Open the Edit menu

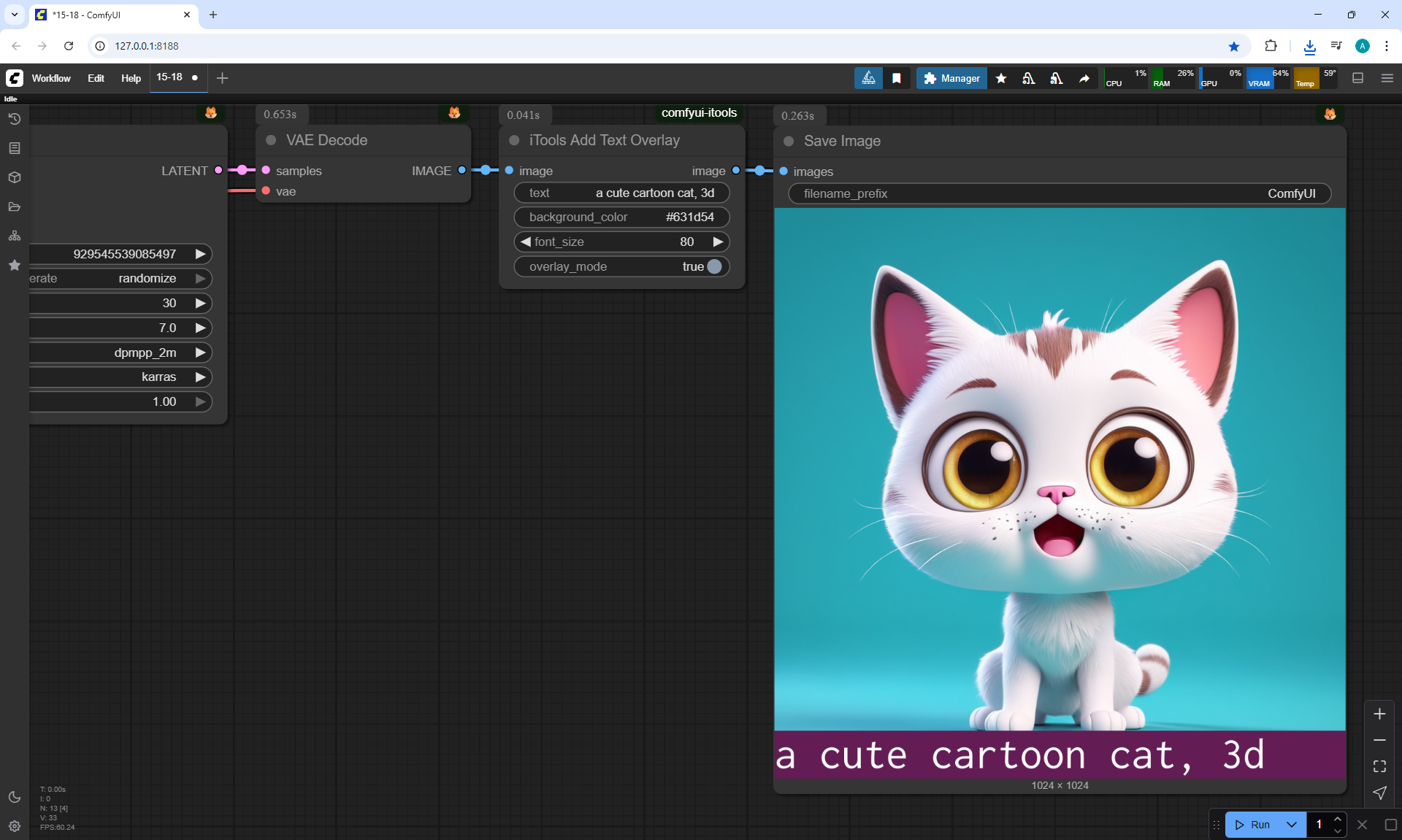[x=96, y=78]
